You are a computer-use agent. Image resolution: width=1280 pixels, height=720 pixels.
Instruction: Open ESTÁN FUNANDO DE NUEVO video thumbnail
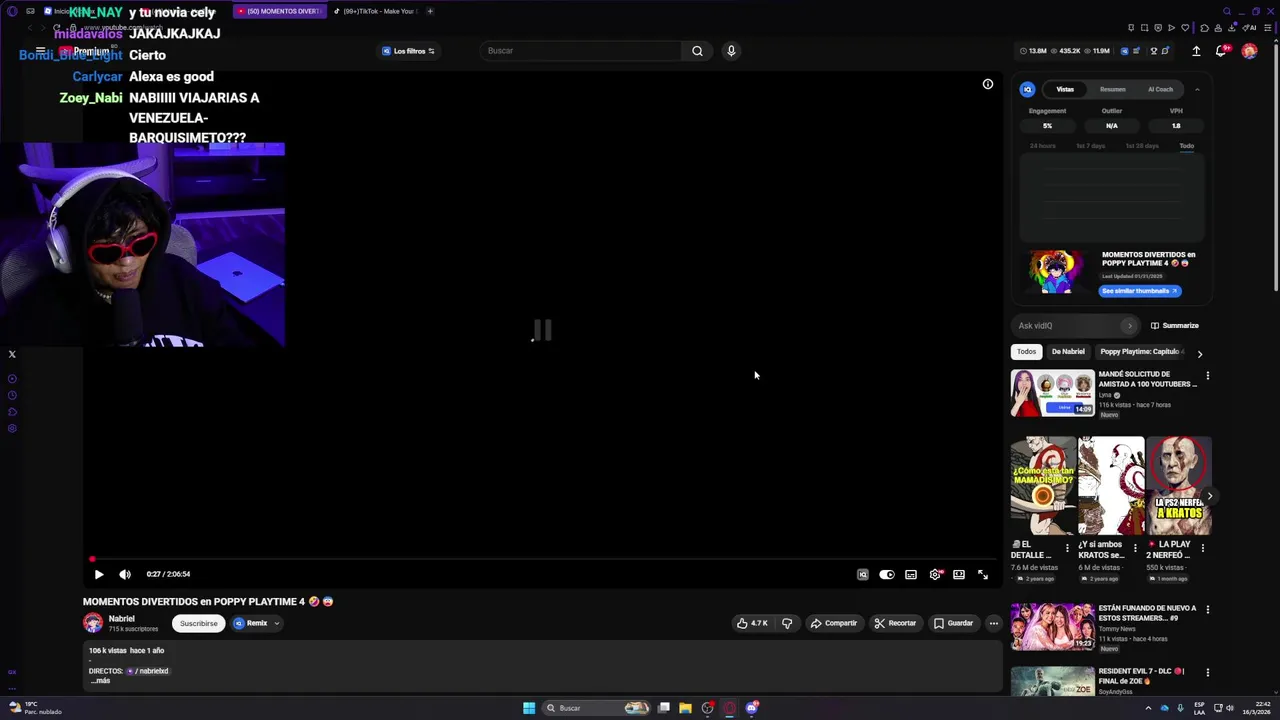(1052, 626)
